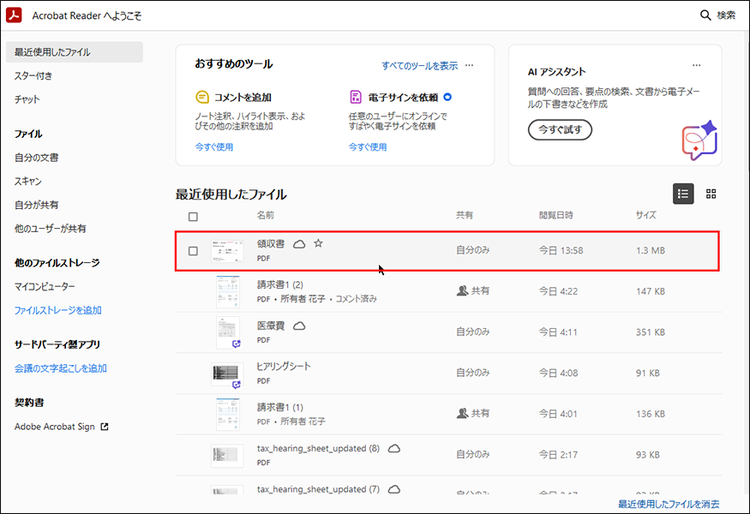Click the コメントを追加 tool icon

click(x=202, y=97)
